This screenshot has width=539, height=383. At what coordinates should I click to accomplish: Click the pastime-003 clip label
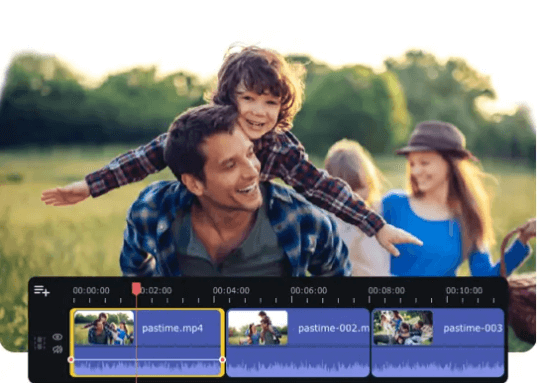pyautogui.click(x=473, y=328)
